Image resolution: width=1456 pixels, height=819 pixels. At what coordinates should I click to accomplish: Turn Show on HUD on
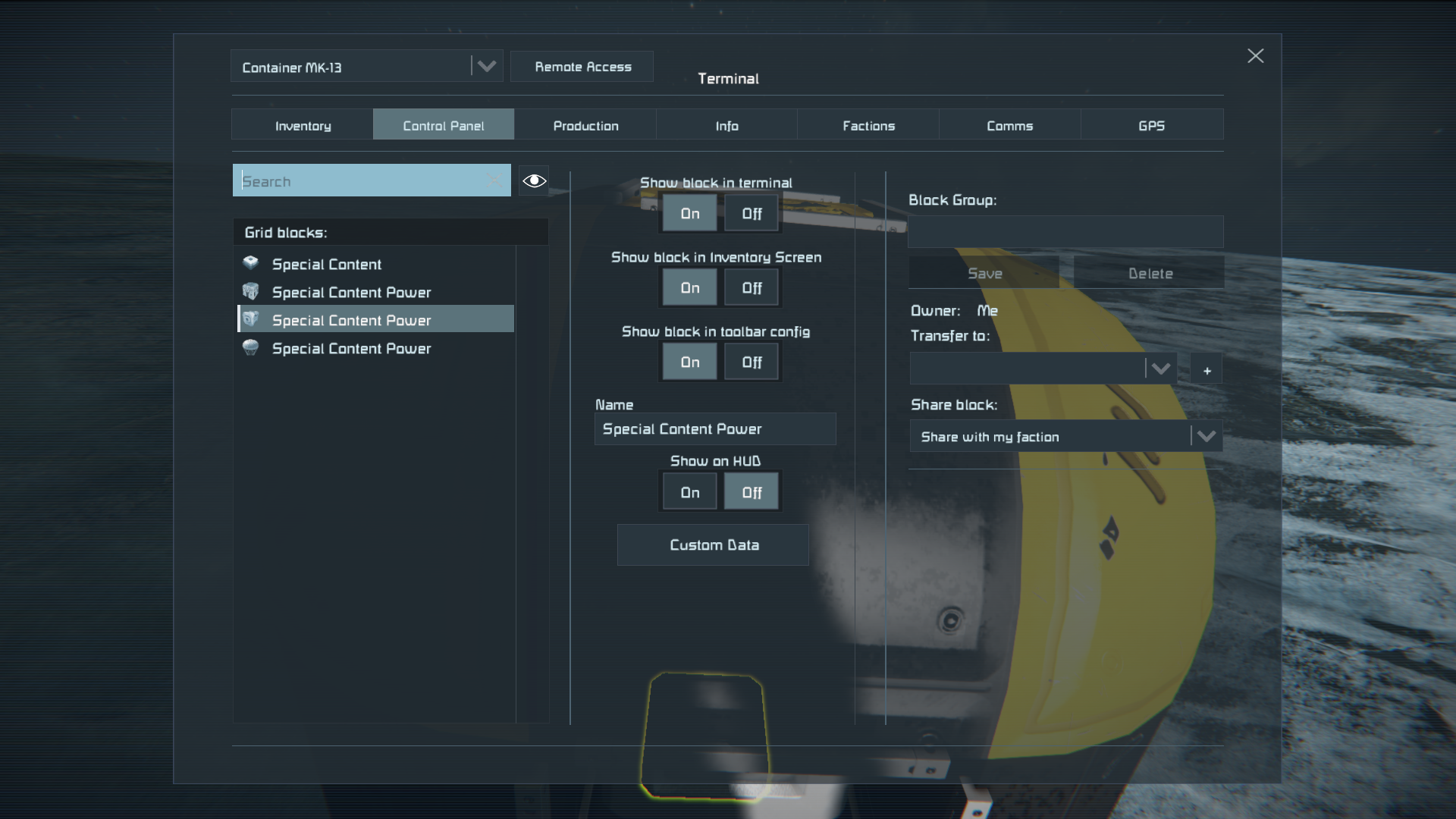pos(689,492)
